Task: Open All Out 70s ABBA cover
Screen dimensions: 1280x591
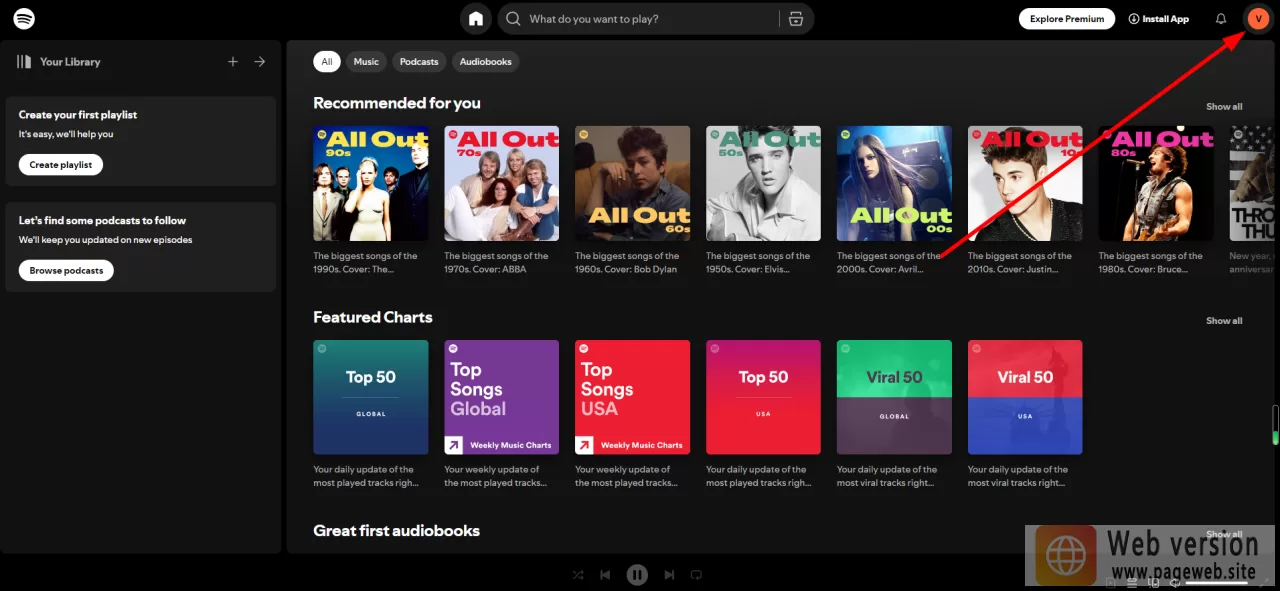Action: (x=502, y=183)
